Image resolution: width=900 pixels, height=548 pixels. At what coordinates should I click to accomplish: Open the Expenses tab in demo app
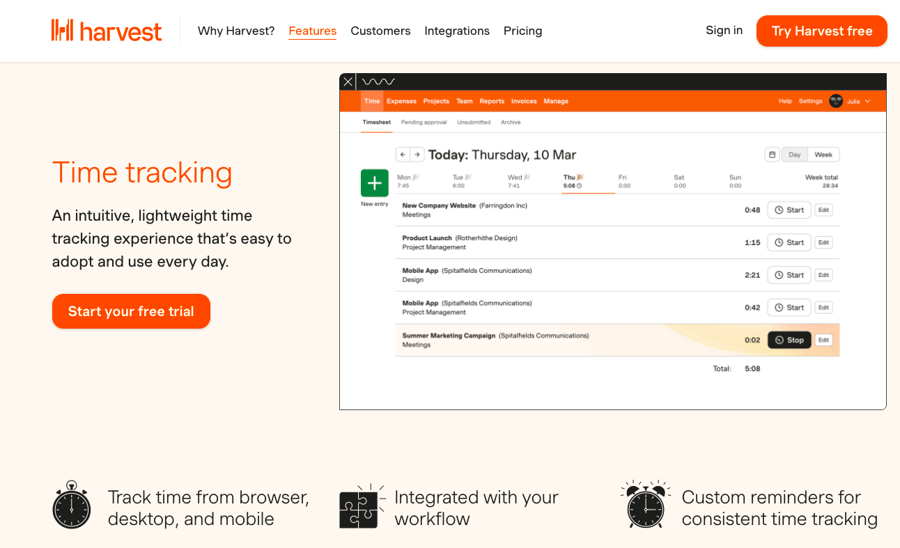coord(401,101)
